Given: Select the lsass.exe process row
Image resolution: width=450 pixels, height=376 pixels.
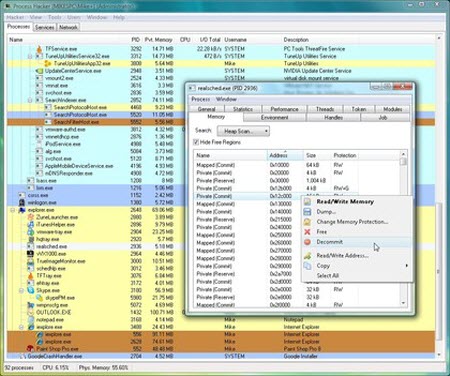Looking at the screenshot, I should point(221,181).
